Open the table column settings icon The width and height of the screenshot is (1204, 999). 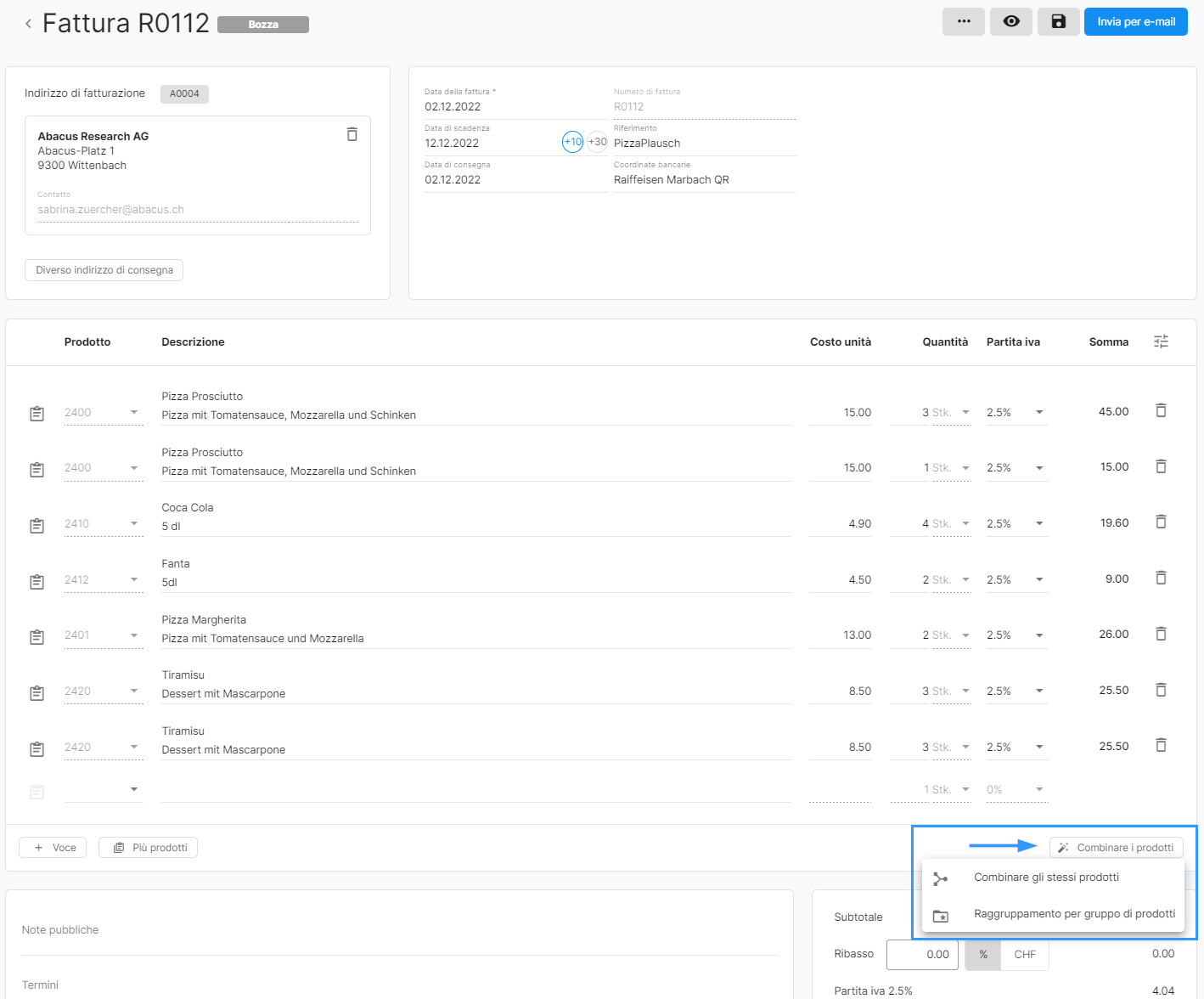tap(1161, 341)
